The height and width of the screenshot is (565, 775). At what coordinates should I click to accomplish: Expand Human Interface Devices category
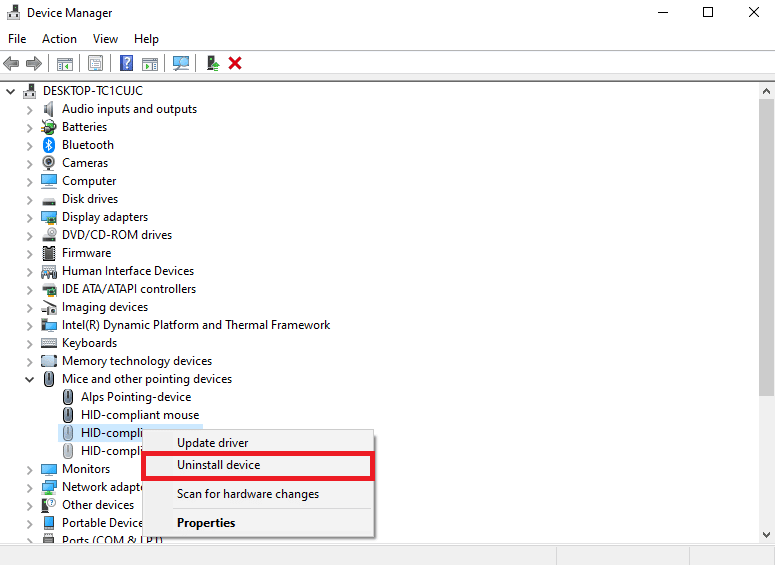tap(30, 272)
